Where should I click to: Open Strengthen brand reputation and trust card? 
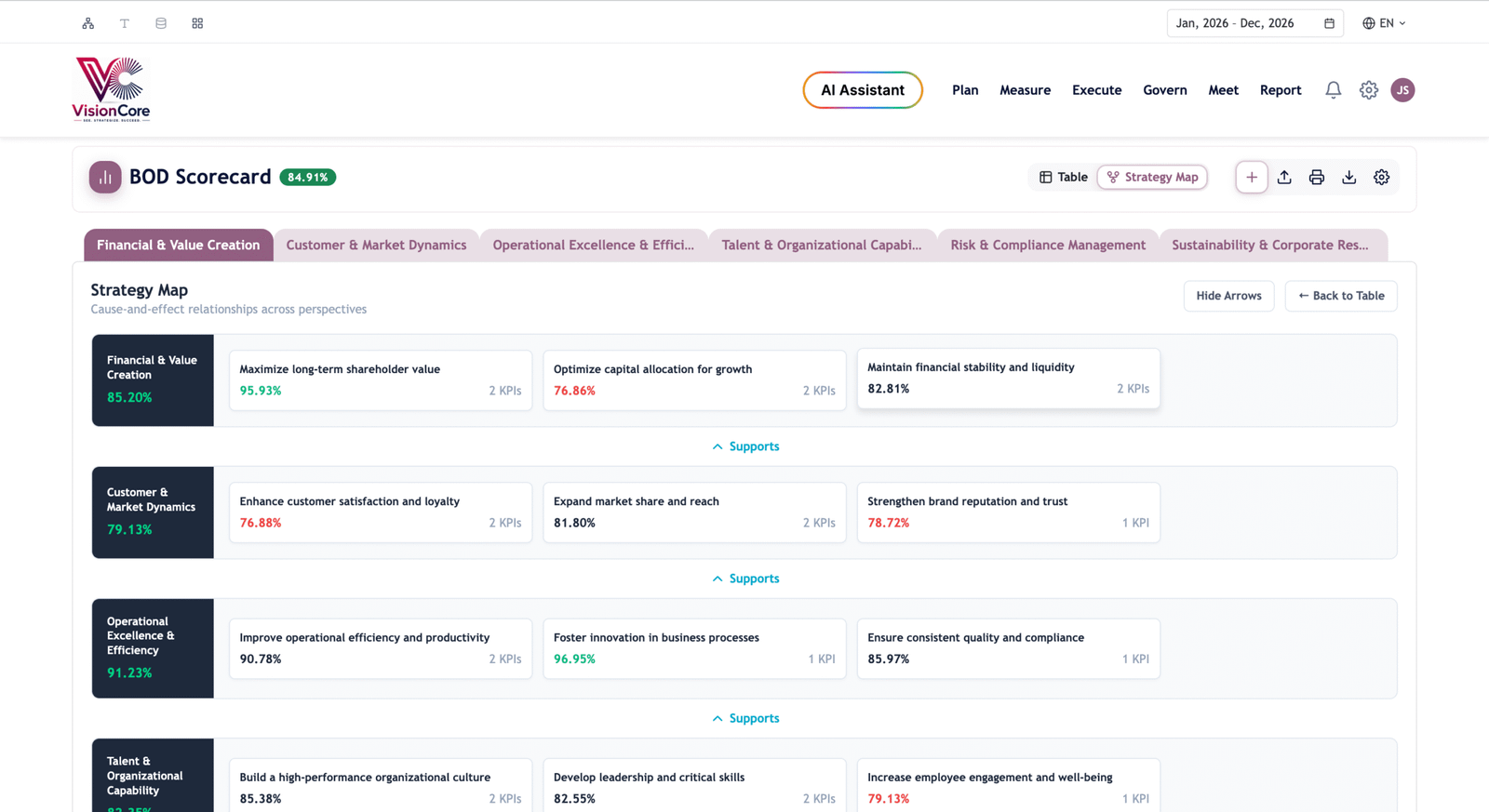(1008, 512)
